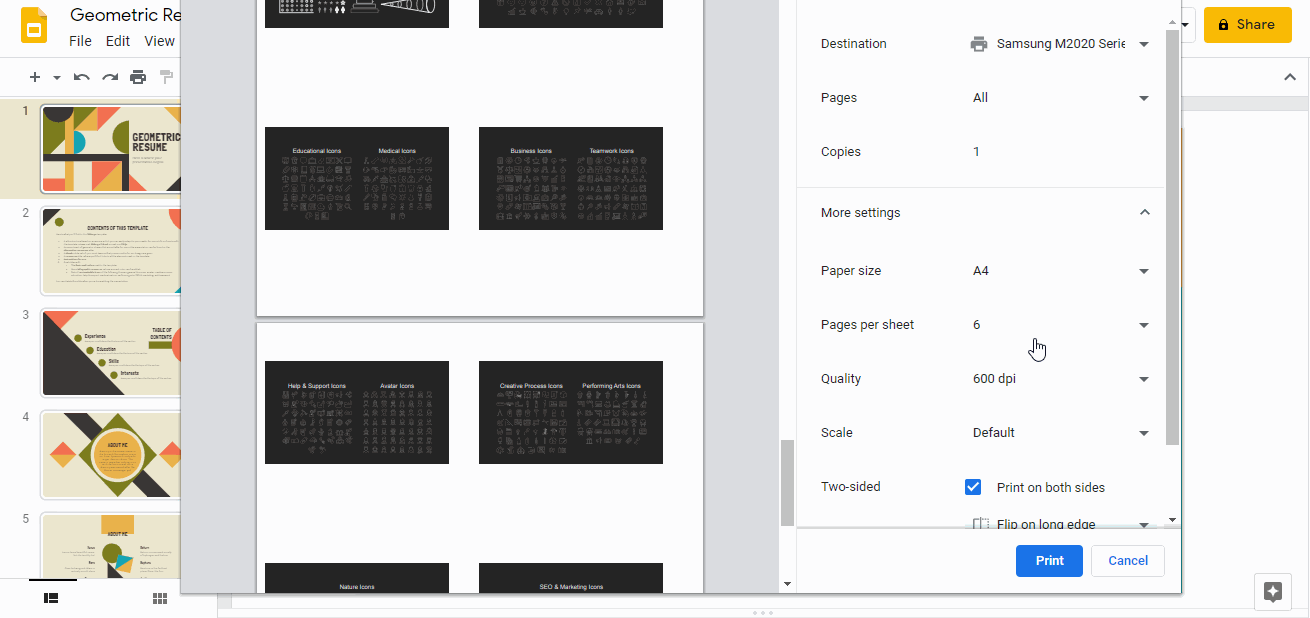1310x618 pixels.
Task: Click the Two-sided label
Action: tap(851, 487)
